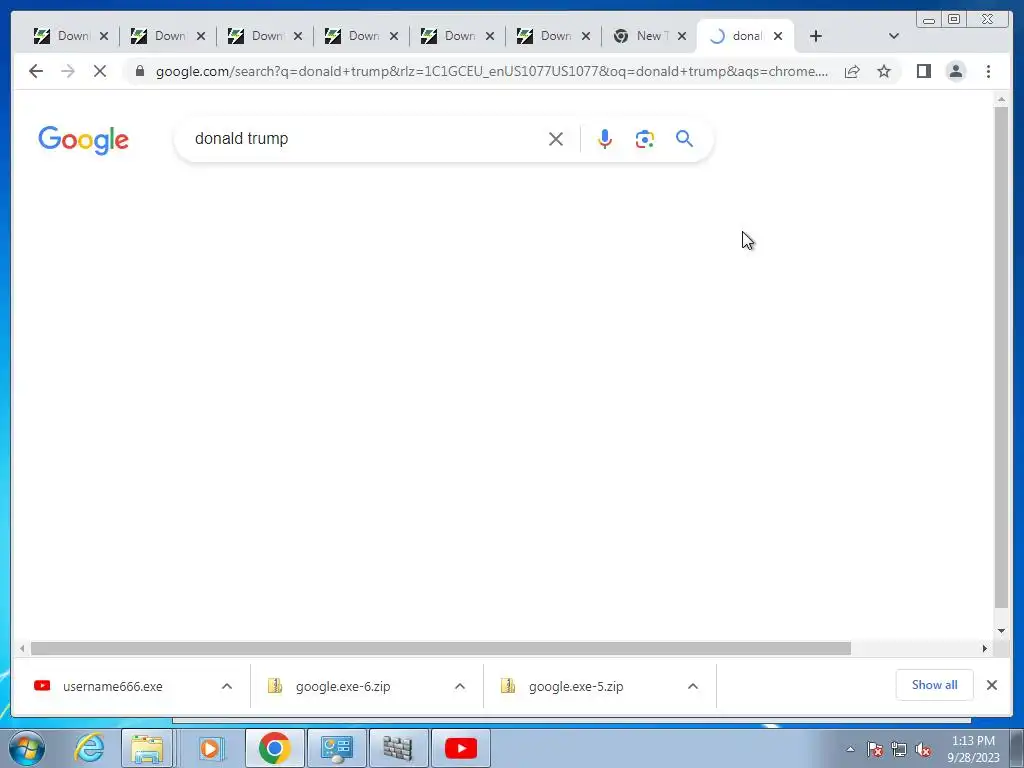The image size is (1024, 768).
Task: Show hidden system tray icons
Action: tap(850, 749)
